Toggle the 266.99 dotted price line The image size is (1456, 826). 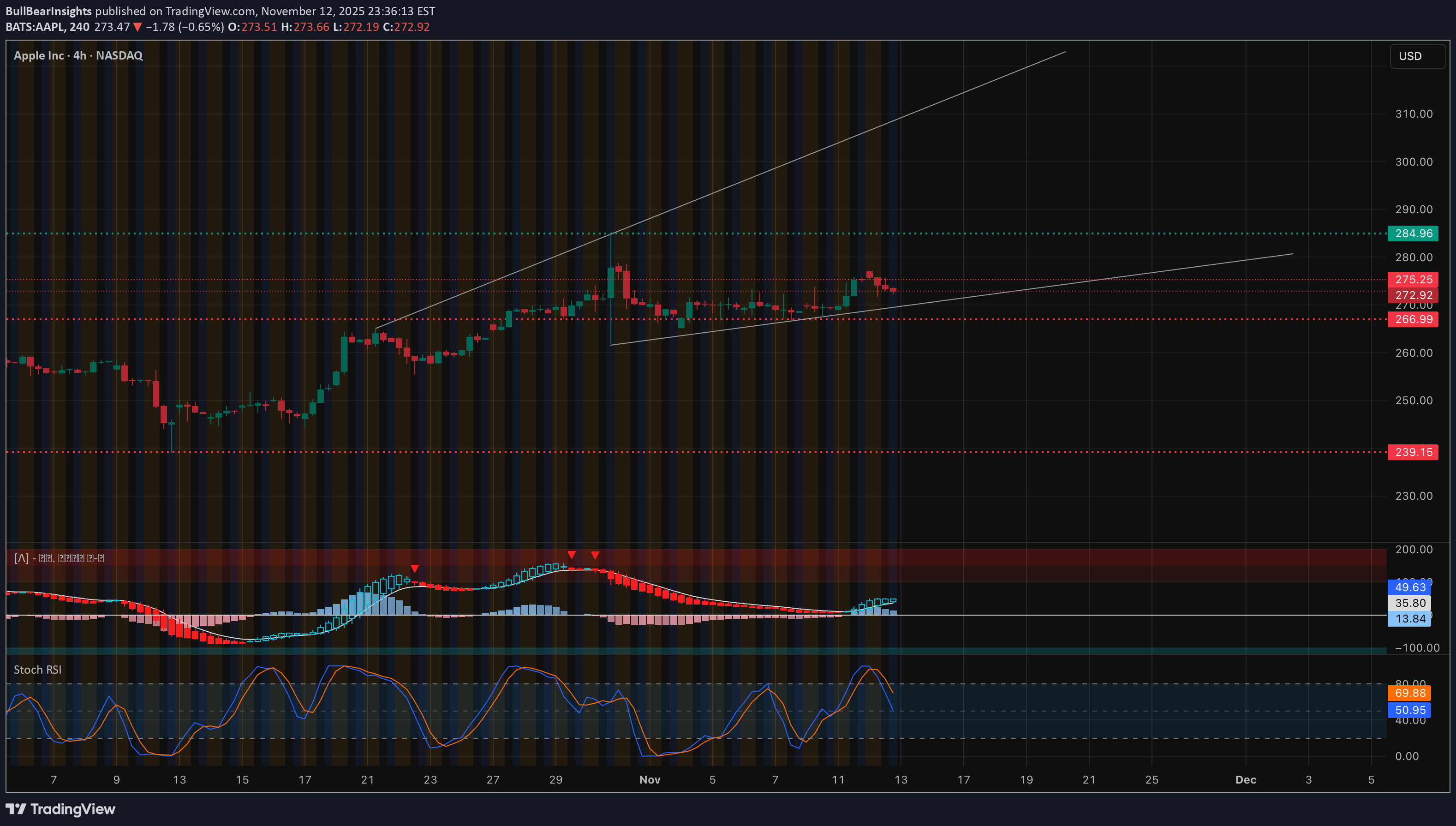(x=1412, y=319)
